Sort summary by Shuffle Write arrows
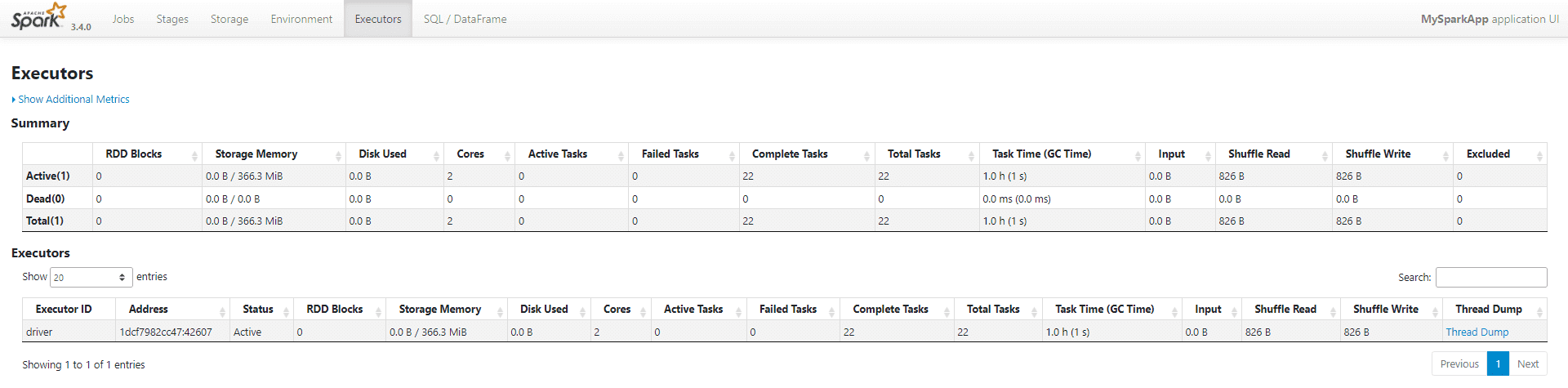 1445,155
